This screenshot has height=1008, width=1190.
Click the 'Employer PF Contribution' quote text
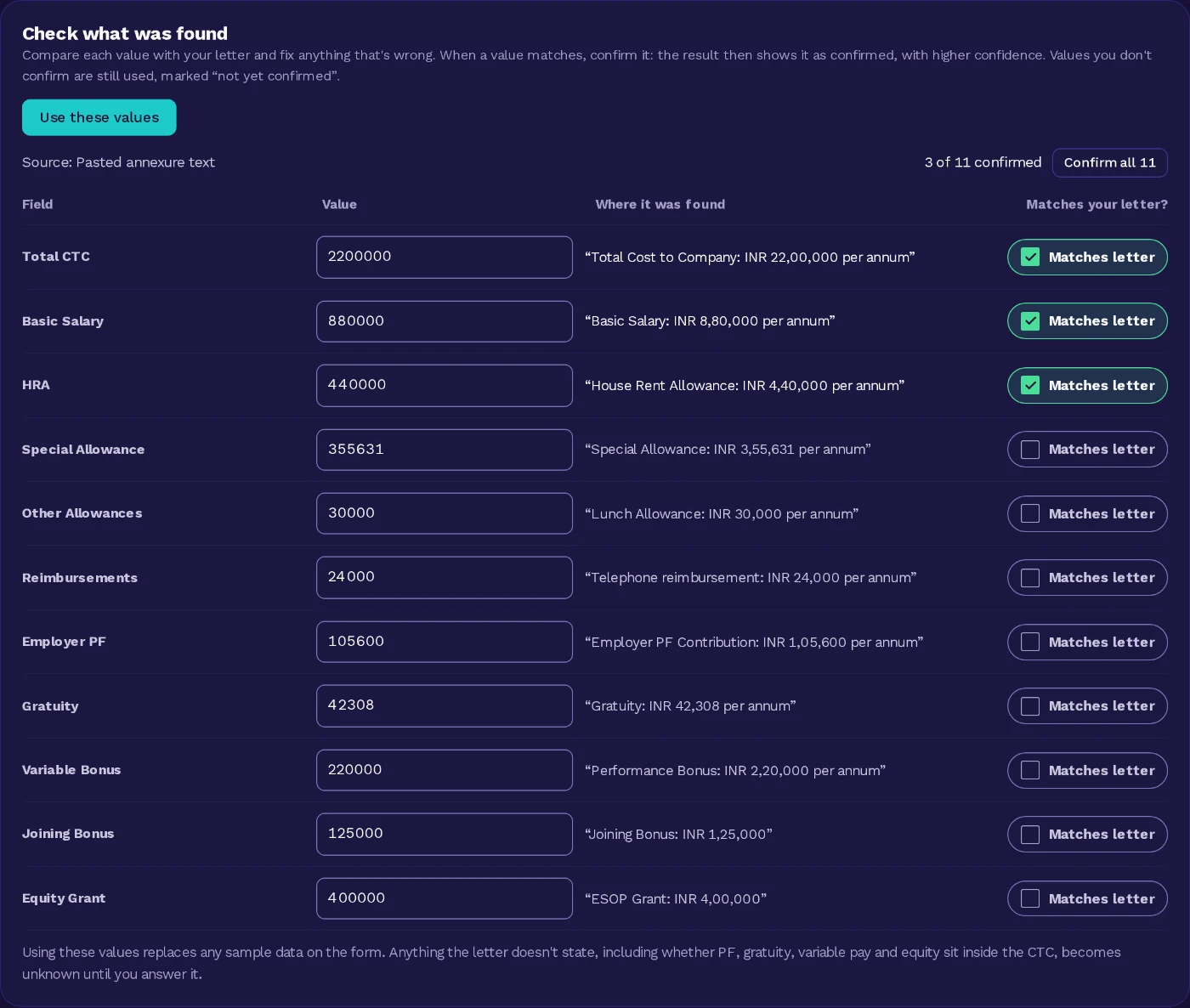coord(754,642)
